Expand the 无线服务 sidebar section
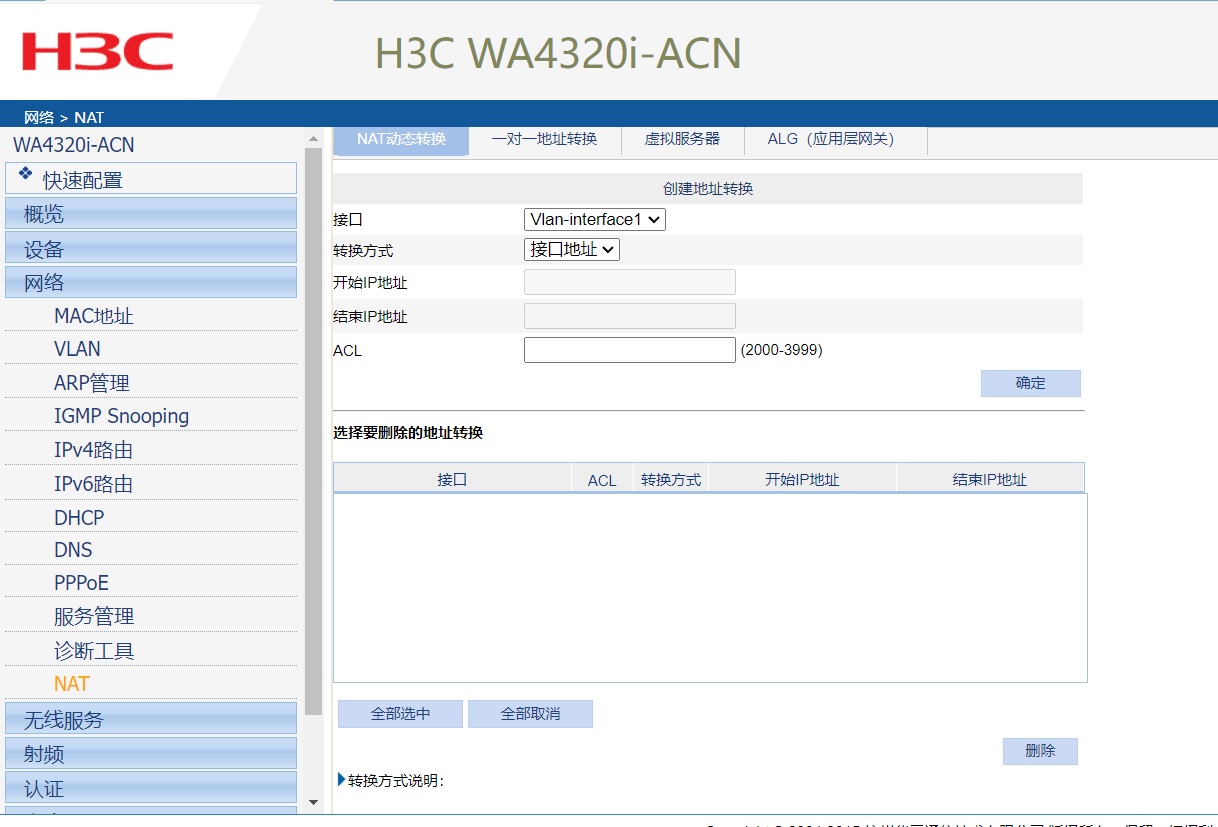1218x827 pixels. (x=151, y=719)
